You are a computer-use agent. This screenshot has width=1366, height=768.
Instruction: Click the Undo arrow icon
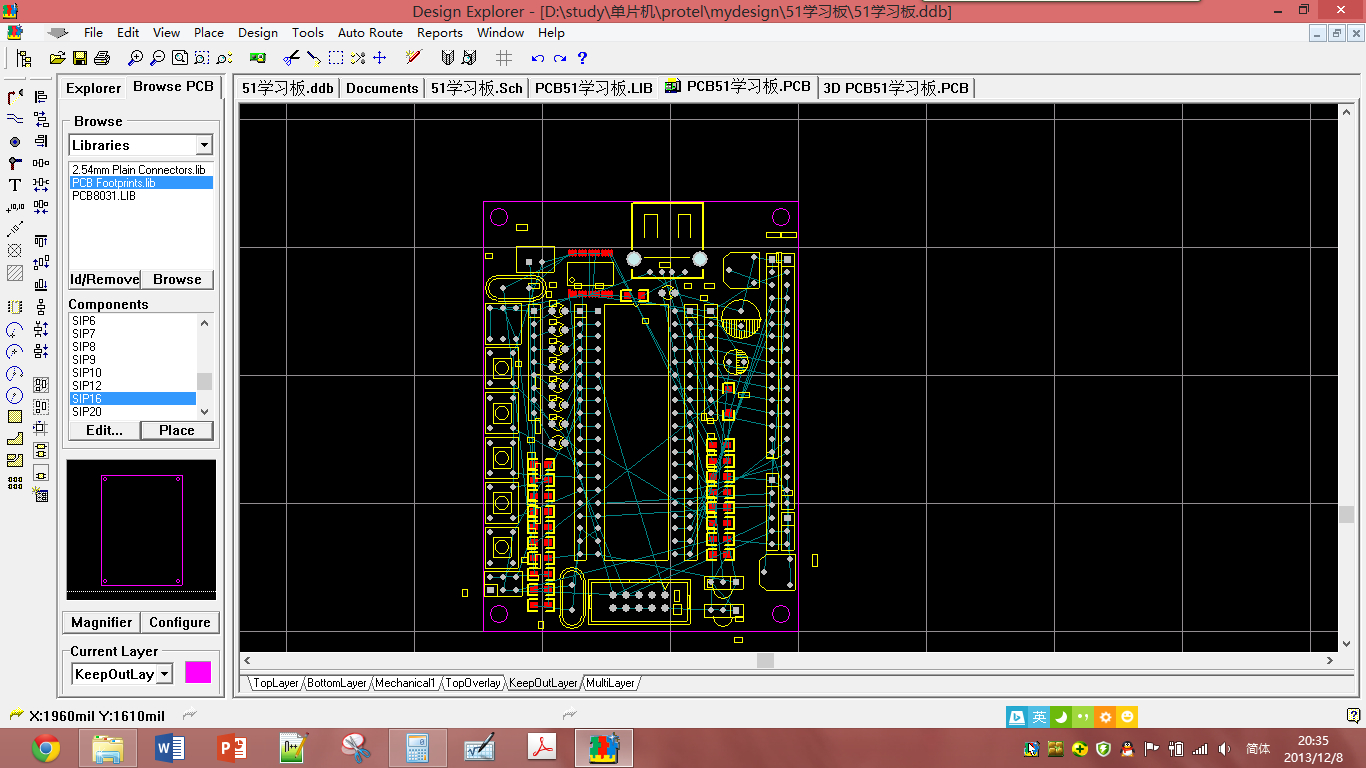538,58
